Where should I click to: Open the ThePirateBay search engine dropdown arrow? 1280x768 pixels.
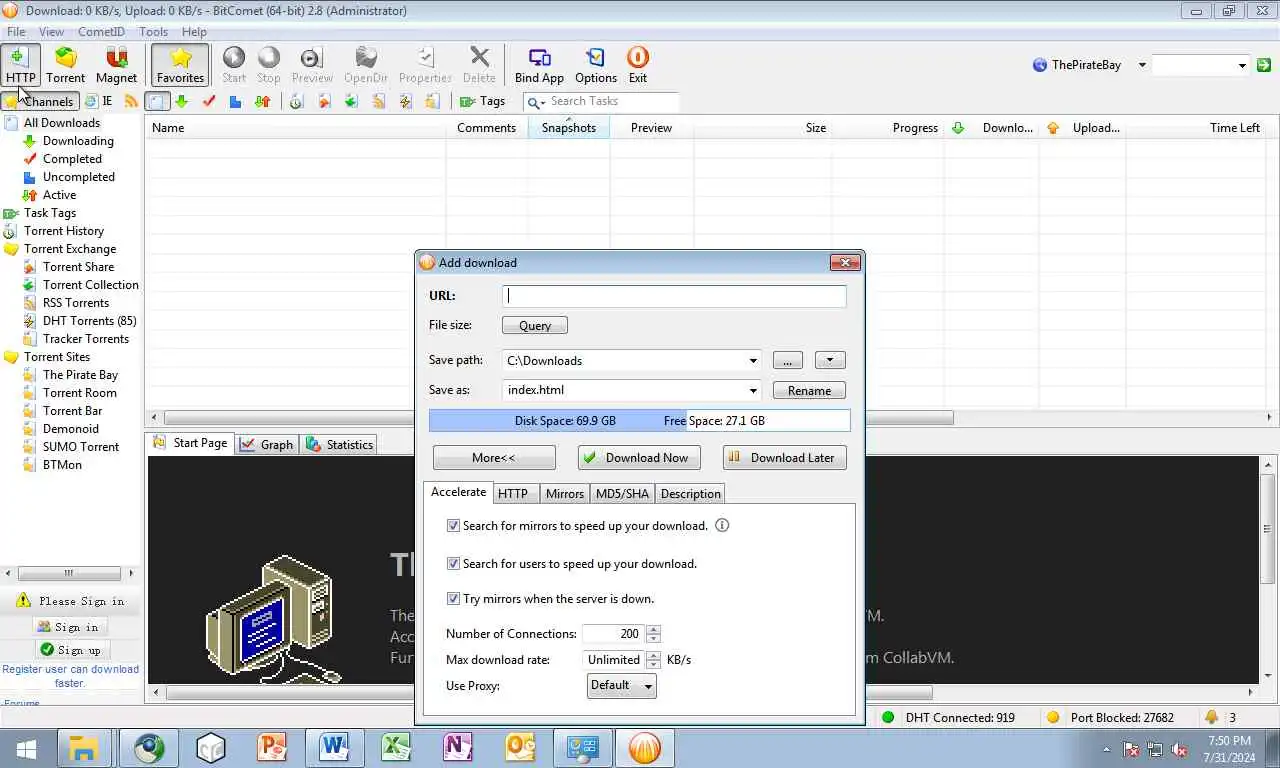click(x=1142, y=65)
